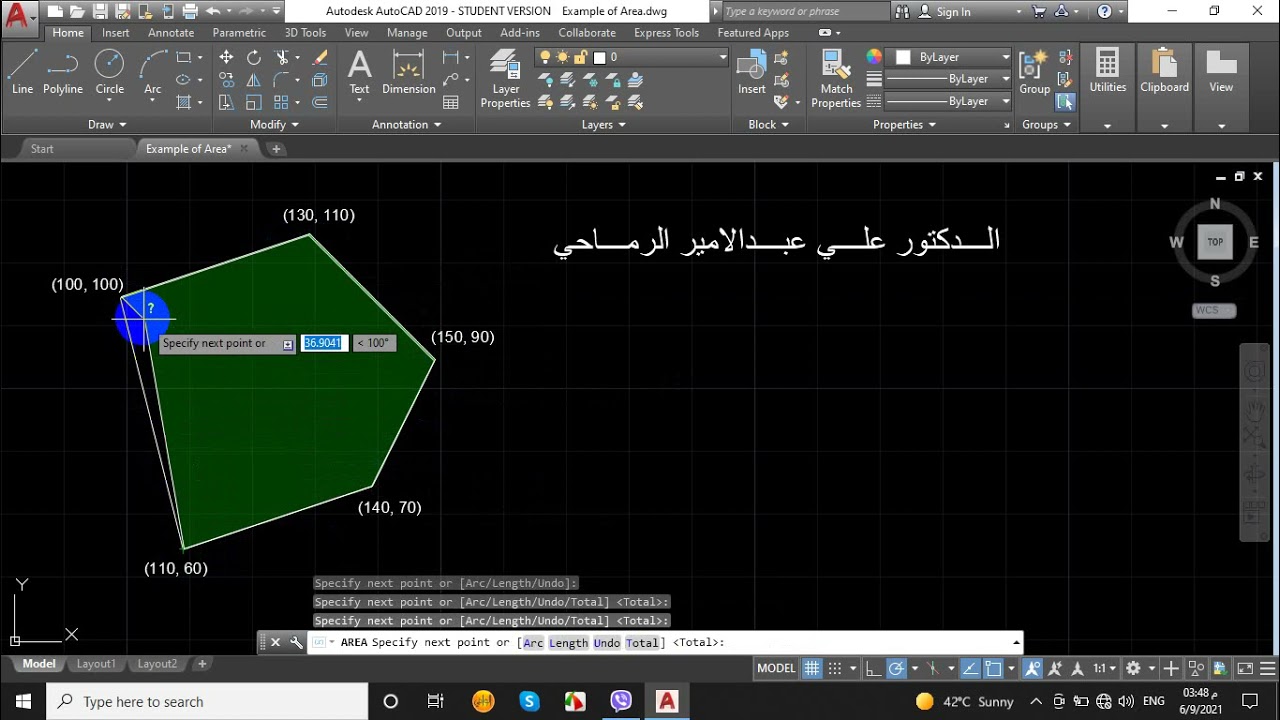
Task: Click the Match Properties tool
Action: coord(836,79)
